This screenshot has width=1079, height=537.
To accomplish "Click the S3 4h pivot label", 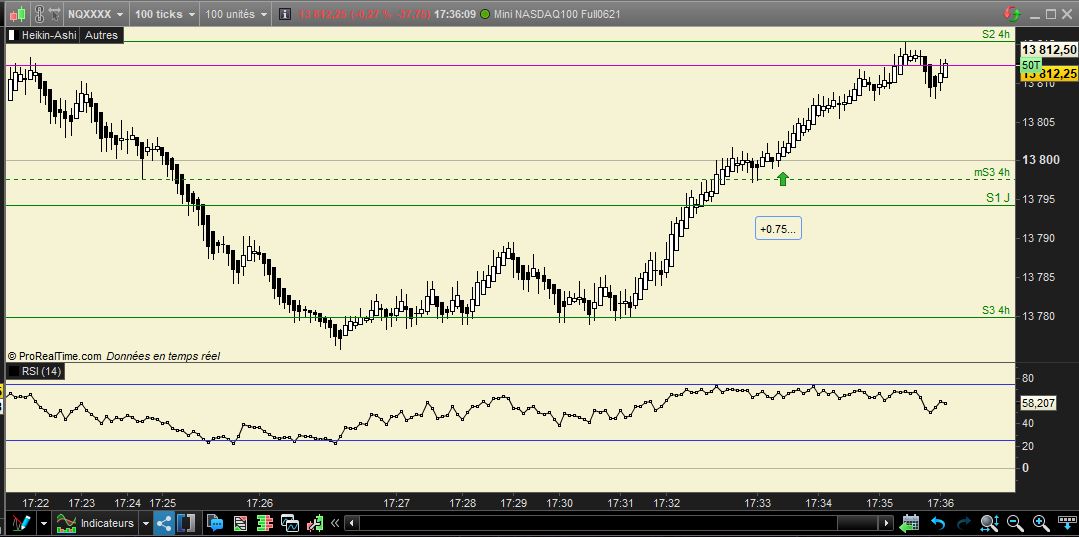I will (x=996, y=310).
